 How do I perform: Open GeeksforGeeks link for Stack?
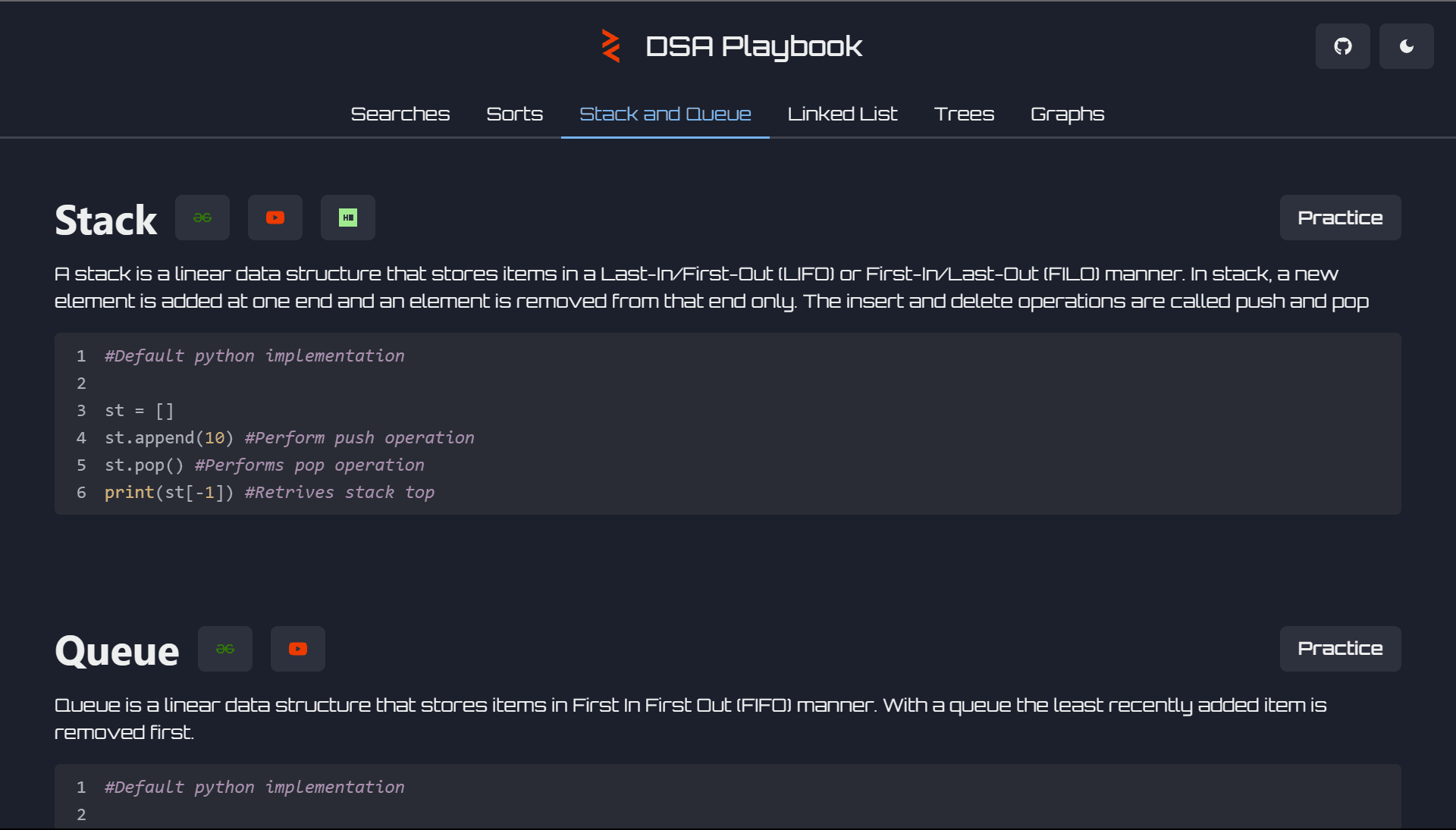point(202,218)
